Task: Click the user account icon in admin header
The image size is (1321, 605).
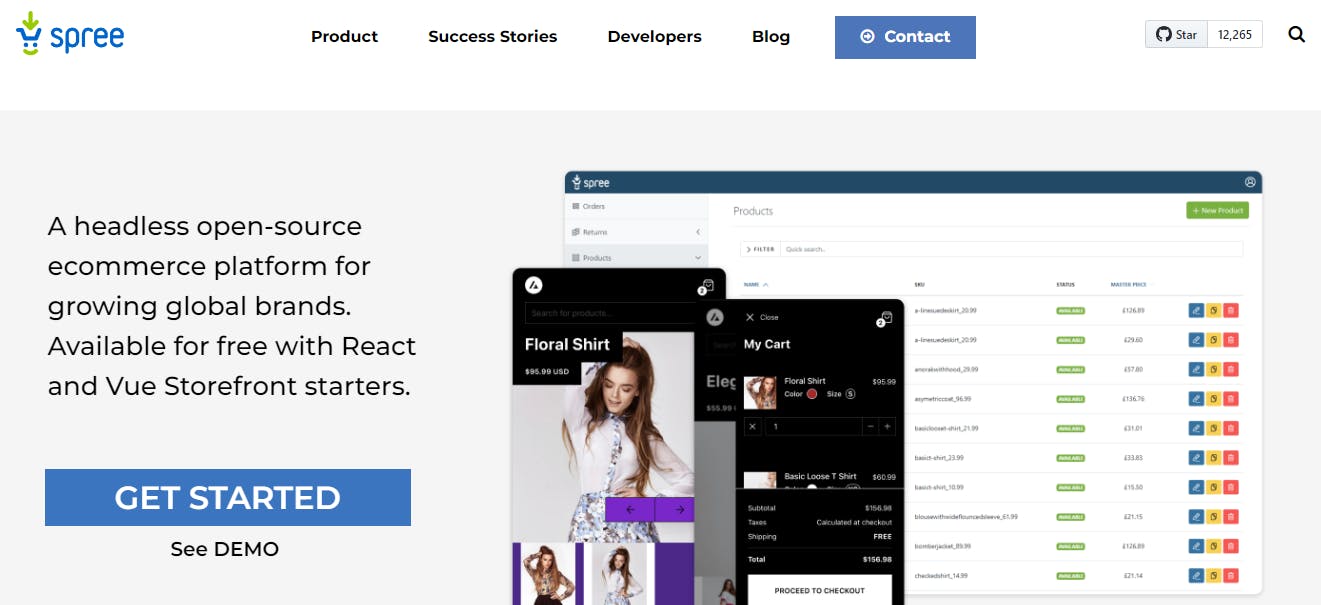Action: (x=1249, y=182)
